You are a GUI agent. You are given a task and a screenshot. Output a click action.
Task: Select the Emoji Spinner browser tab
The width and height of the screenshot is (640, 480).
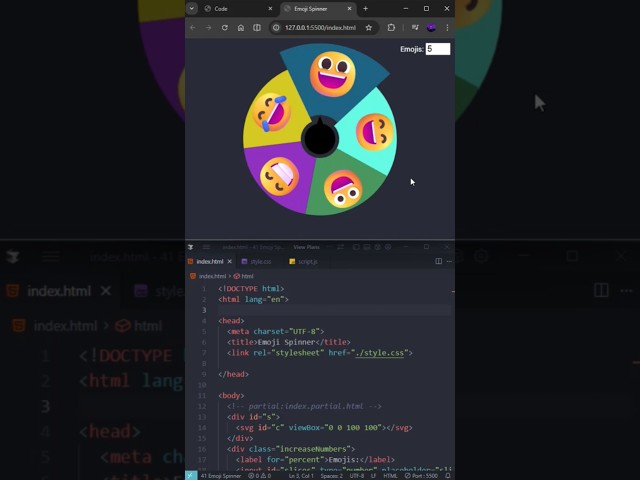point(311,9)
